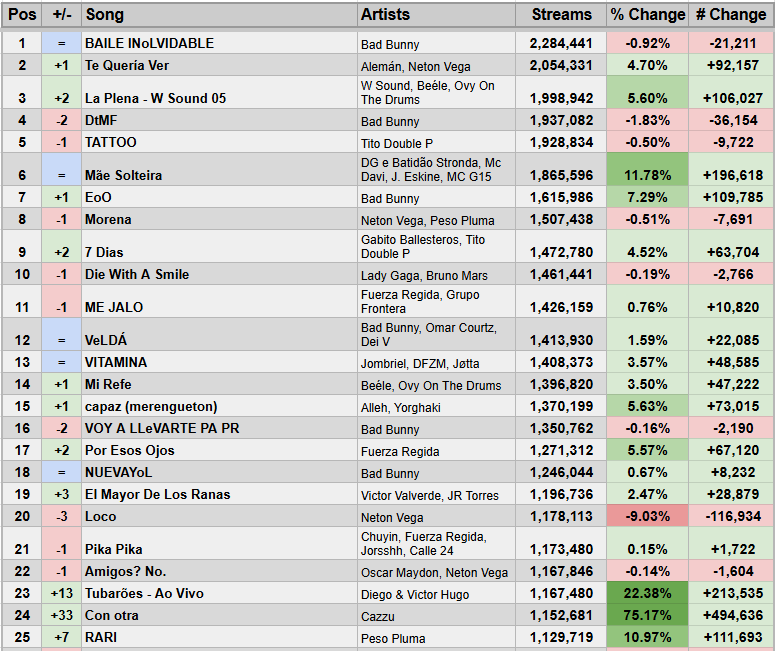This screenshot has width=775, height=651.
Task: Select the NUEVAYoL song cell
Action: tap(219, 472)
